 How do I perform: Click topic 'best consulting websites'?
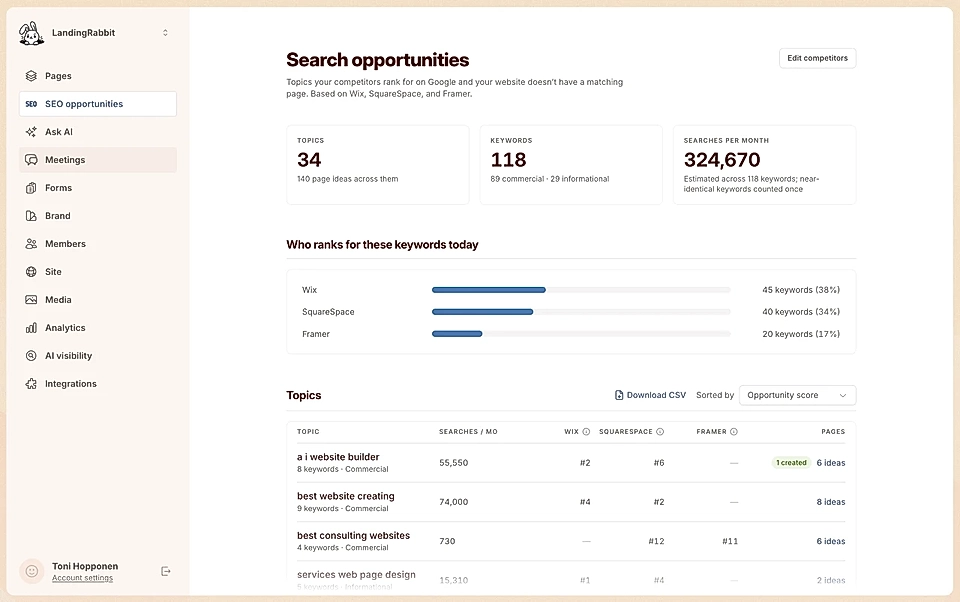point(353,535)
